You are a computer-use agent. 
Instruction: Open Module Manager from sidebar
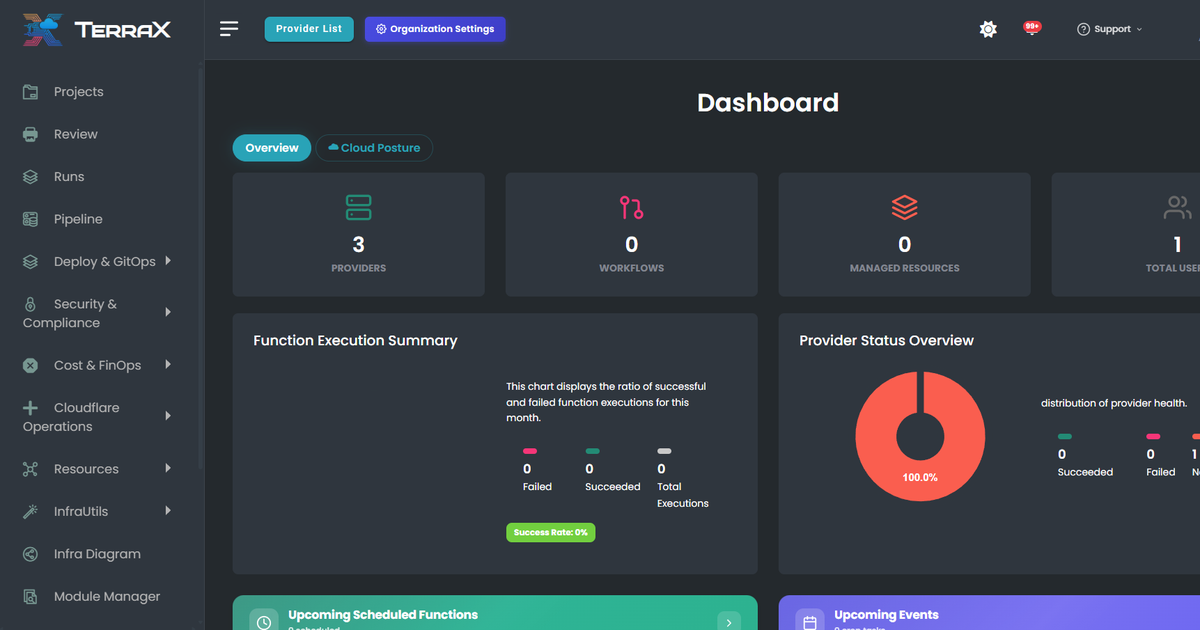point(107,597)
